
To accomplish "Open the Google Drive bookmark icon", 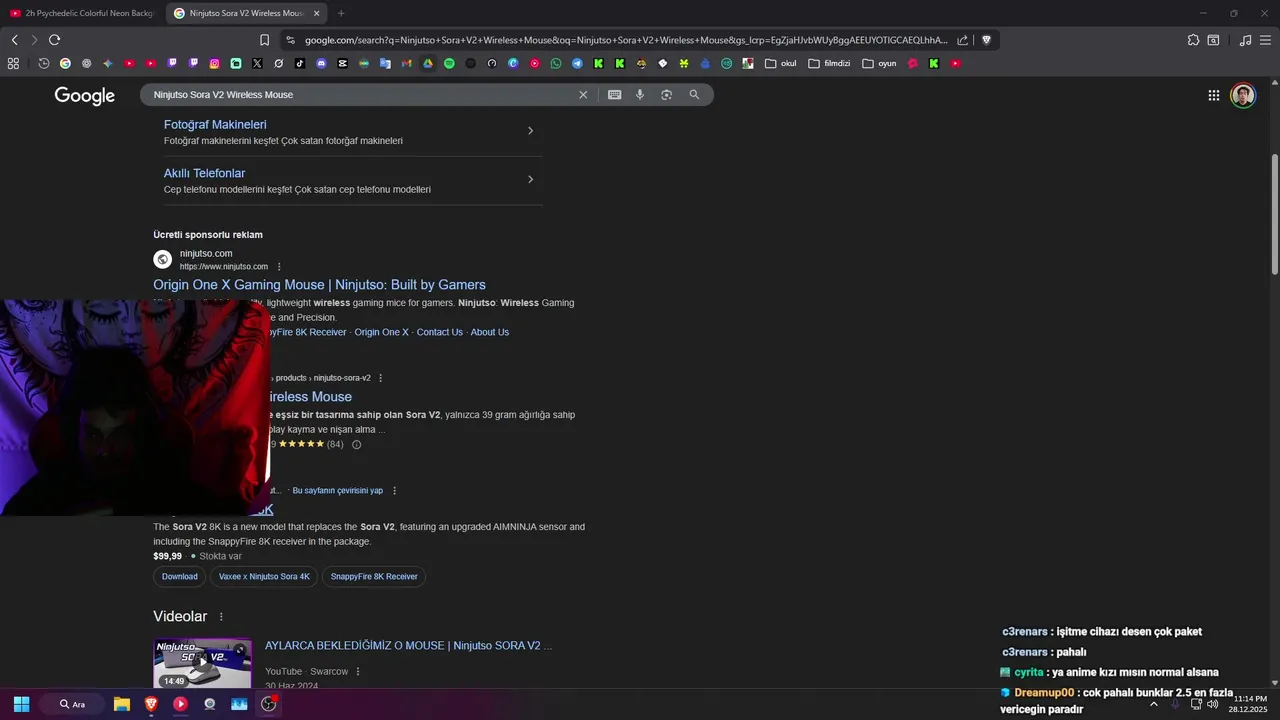I will tap(428, 63).
